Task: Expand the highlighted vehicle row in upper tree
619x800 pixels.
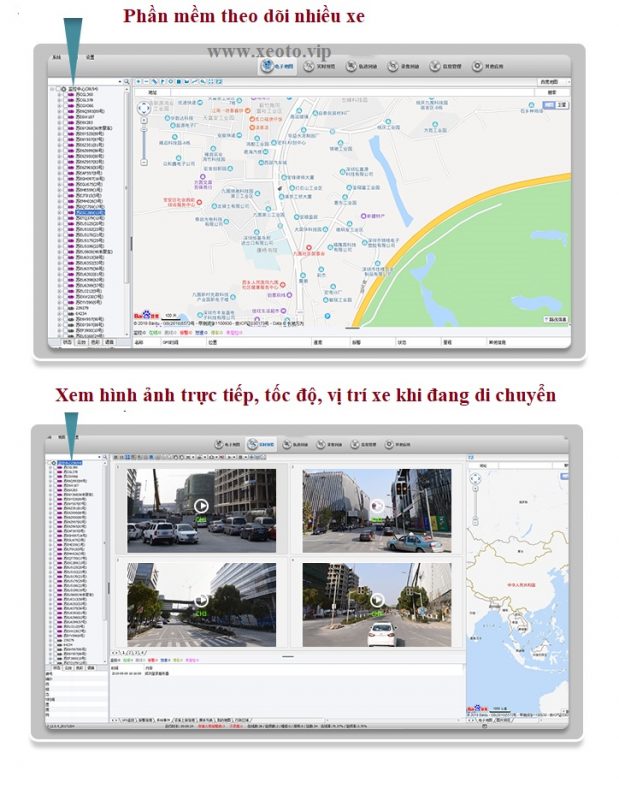Action: [59, 212]
